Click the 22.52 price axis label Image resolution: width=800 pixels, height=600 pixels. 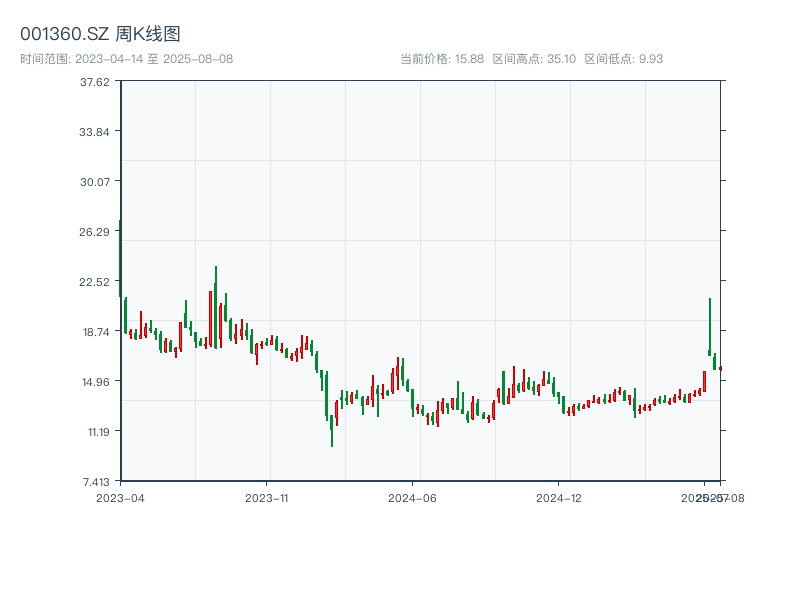click(95, 282)
